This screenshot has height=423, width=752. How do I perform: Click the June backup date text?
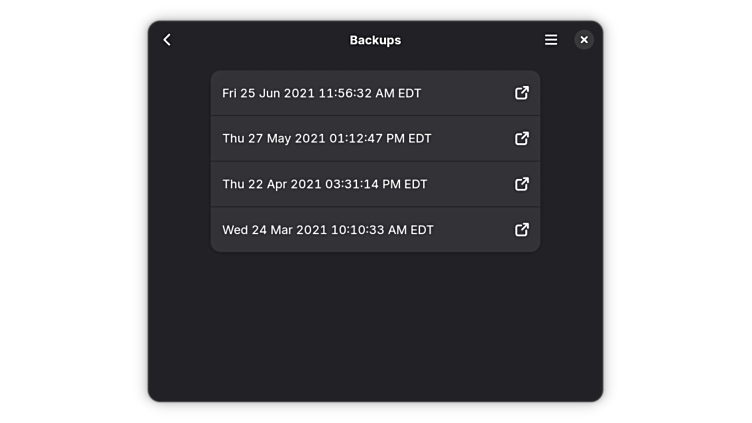[x=321, y=93]
